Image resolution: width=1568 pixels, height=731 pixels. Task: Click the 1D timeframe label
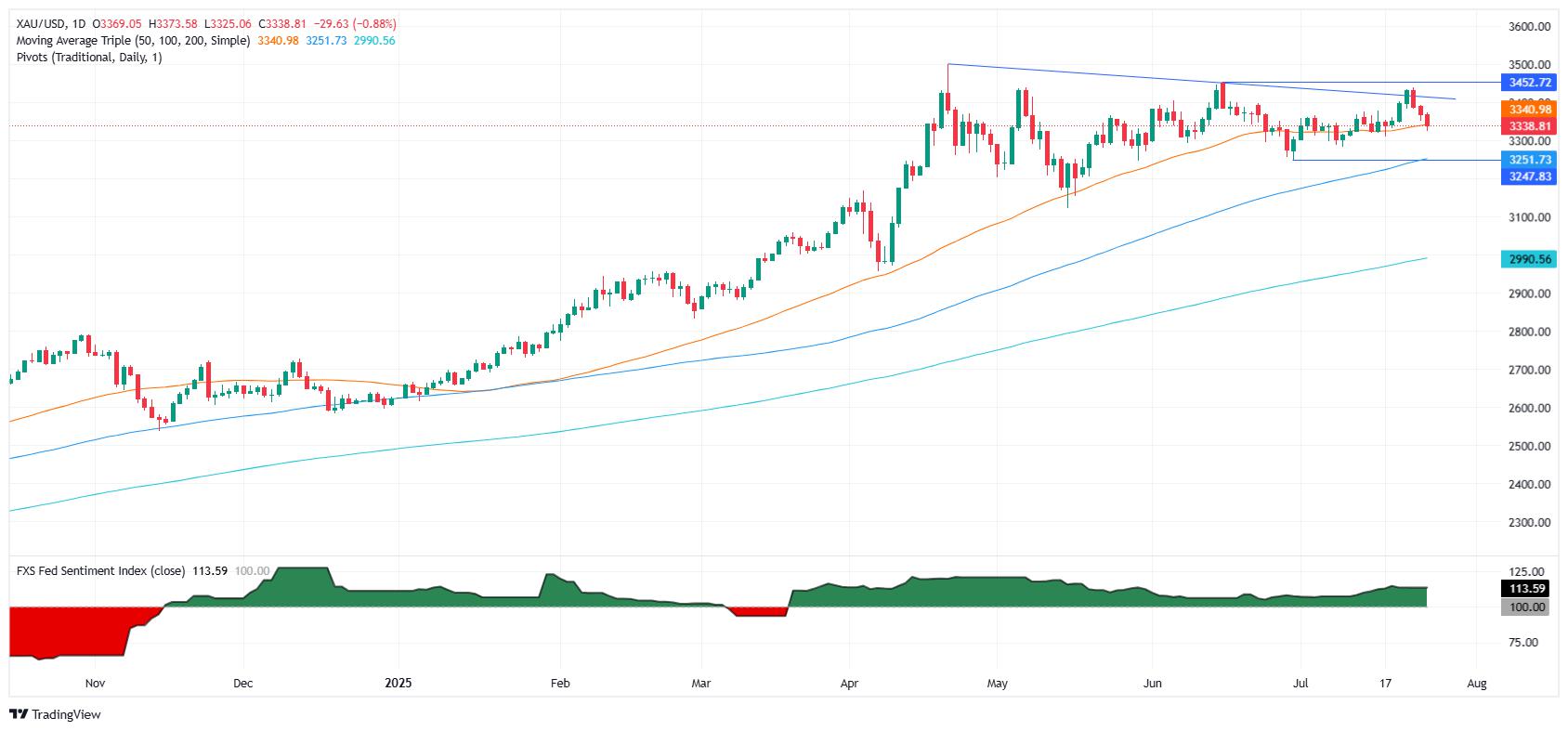tap(79, 24)
